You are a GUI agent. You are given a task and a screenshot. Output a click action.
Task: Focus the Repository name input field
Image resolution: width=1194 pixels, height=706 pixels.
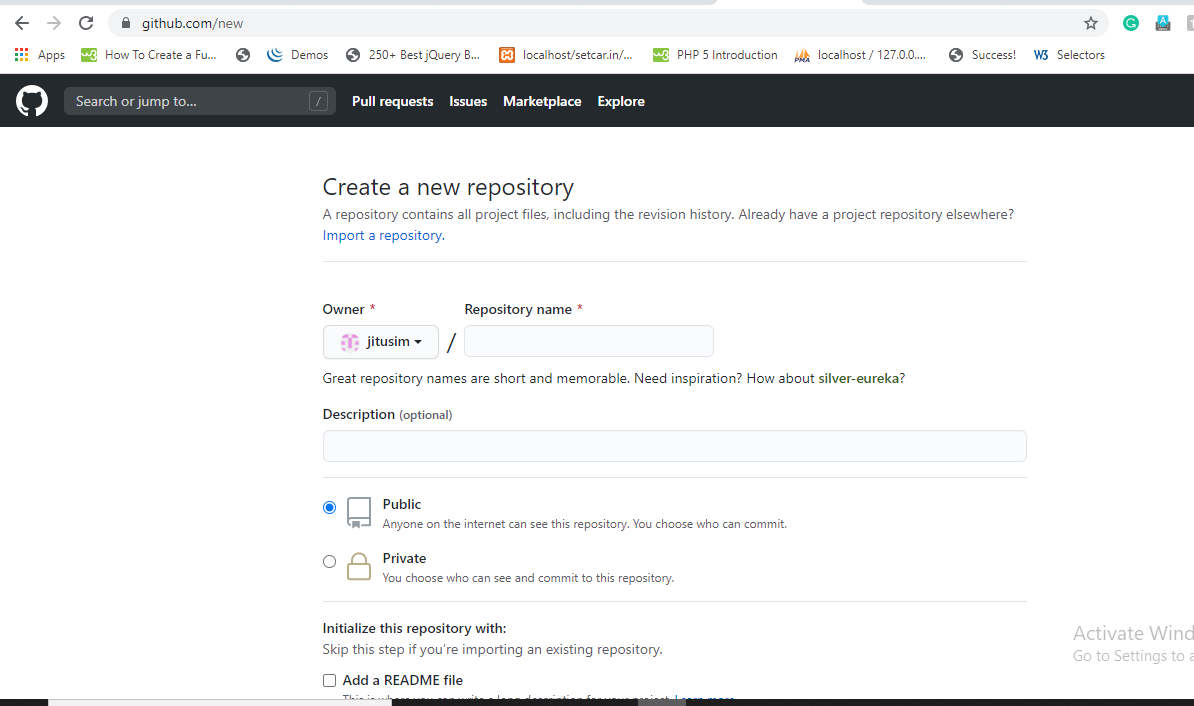pos(589,341)
